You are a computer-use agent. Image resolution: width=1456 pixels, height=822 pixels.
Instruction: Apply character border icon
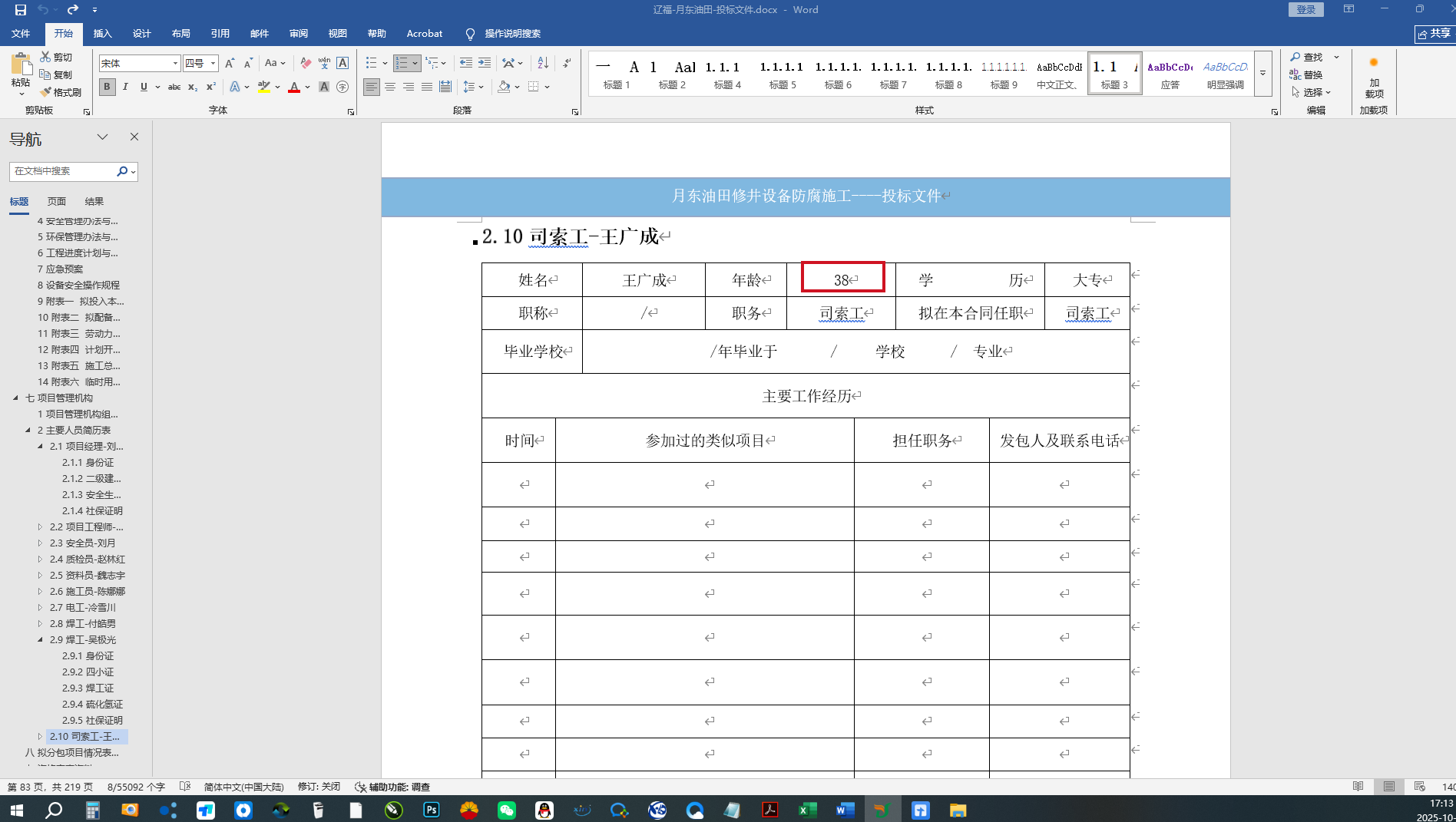[342, 63]
